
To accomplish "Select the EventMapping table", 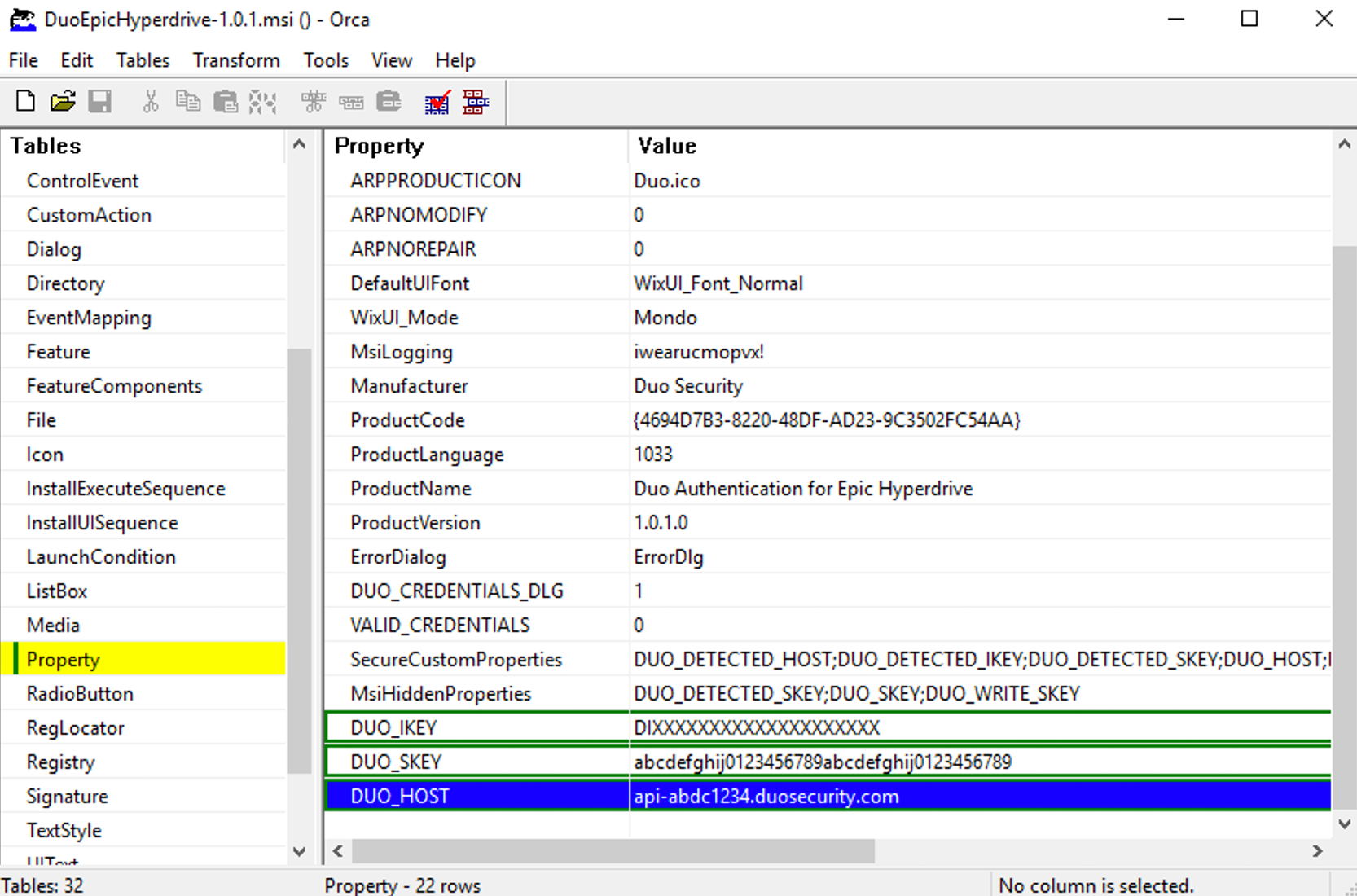I will coord(89,318).
